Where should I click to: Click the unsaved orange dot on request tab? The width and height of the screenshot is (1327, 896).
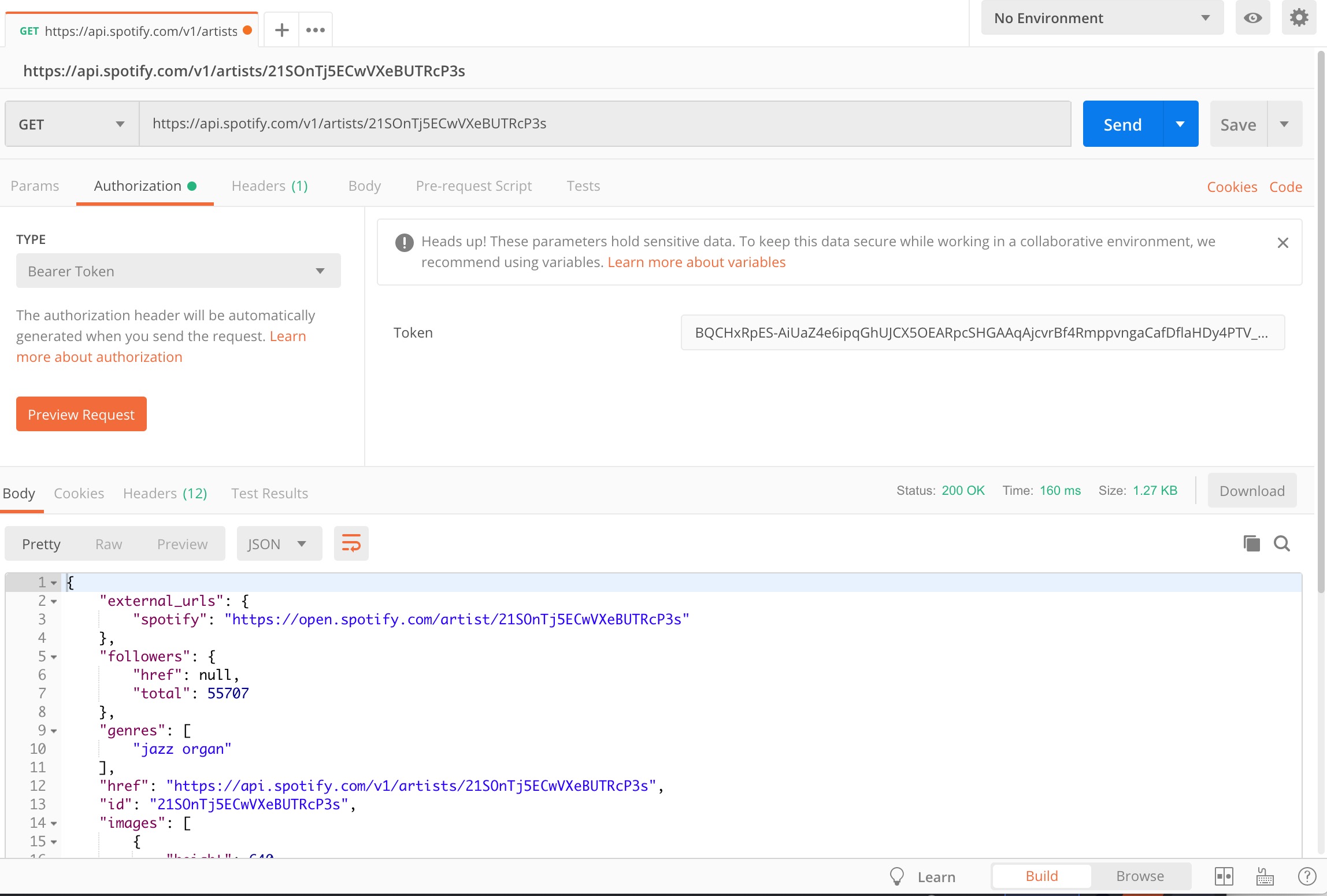[x=247, y=30]
